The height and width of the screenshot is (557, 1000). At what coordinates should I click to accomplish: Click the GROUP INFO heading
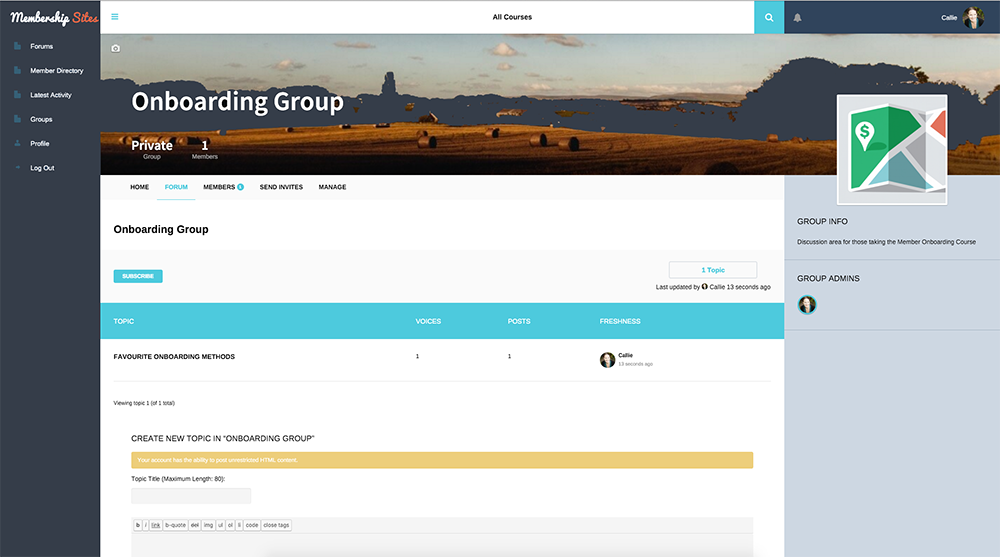coord(822,221)
